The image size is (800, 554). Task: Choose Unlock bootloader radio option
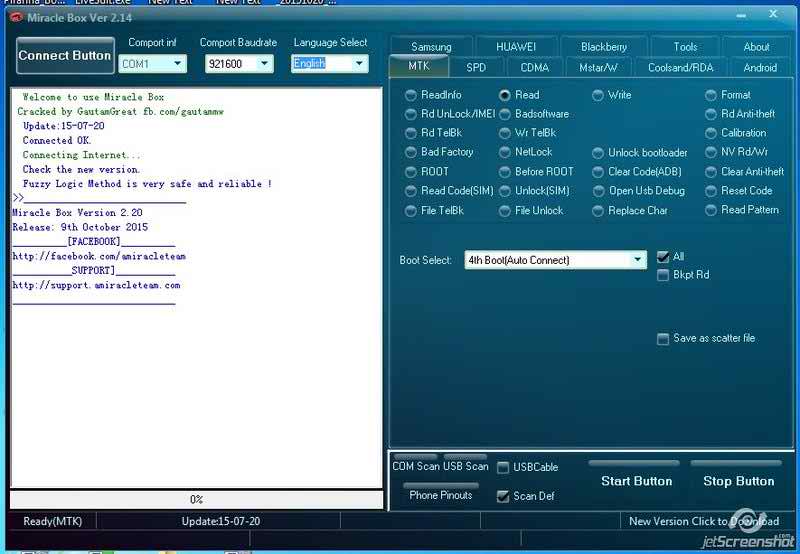coord(640,153)
